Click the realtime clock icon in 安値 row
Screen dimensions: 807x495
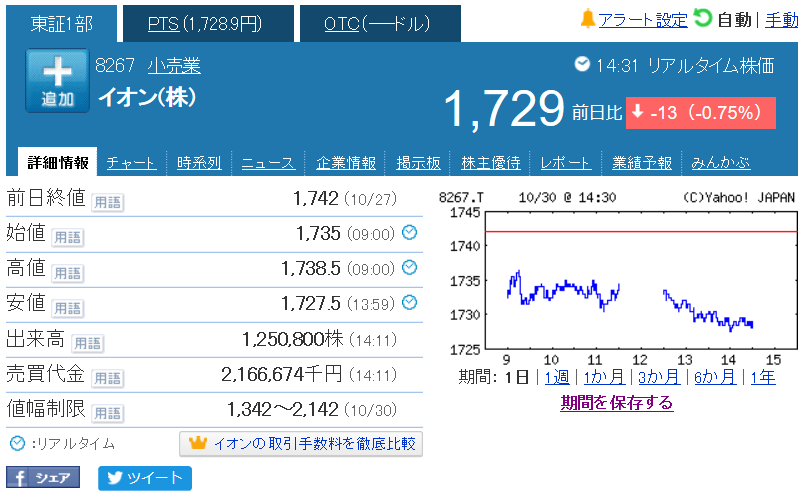click(x=409, y=303)
